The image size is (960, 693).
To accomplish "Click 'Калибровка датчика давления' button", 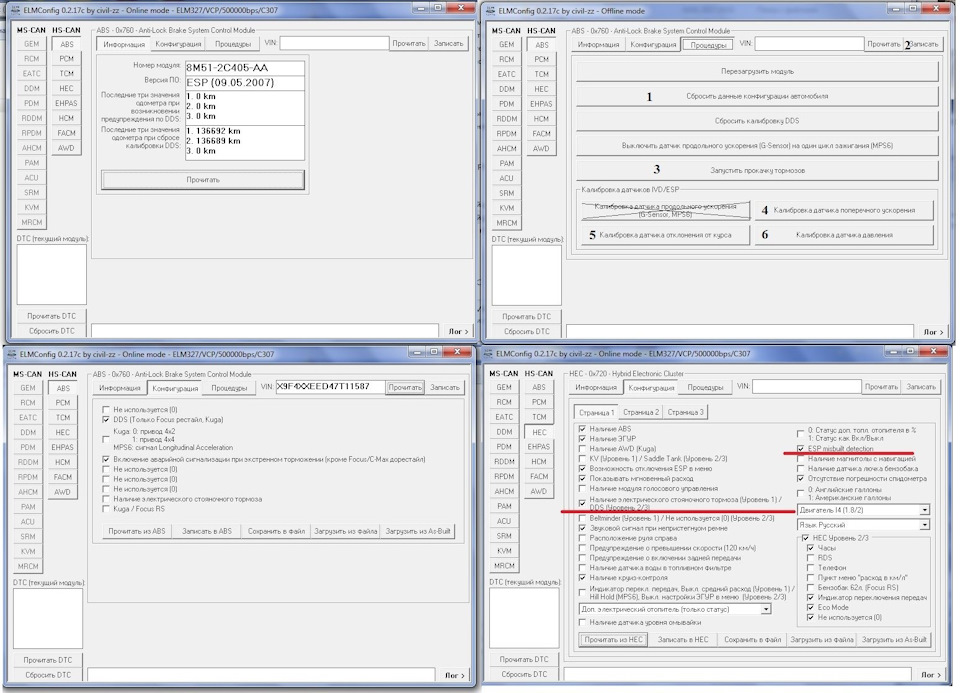I will click(844, 235).
